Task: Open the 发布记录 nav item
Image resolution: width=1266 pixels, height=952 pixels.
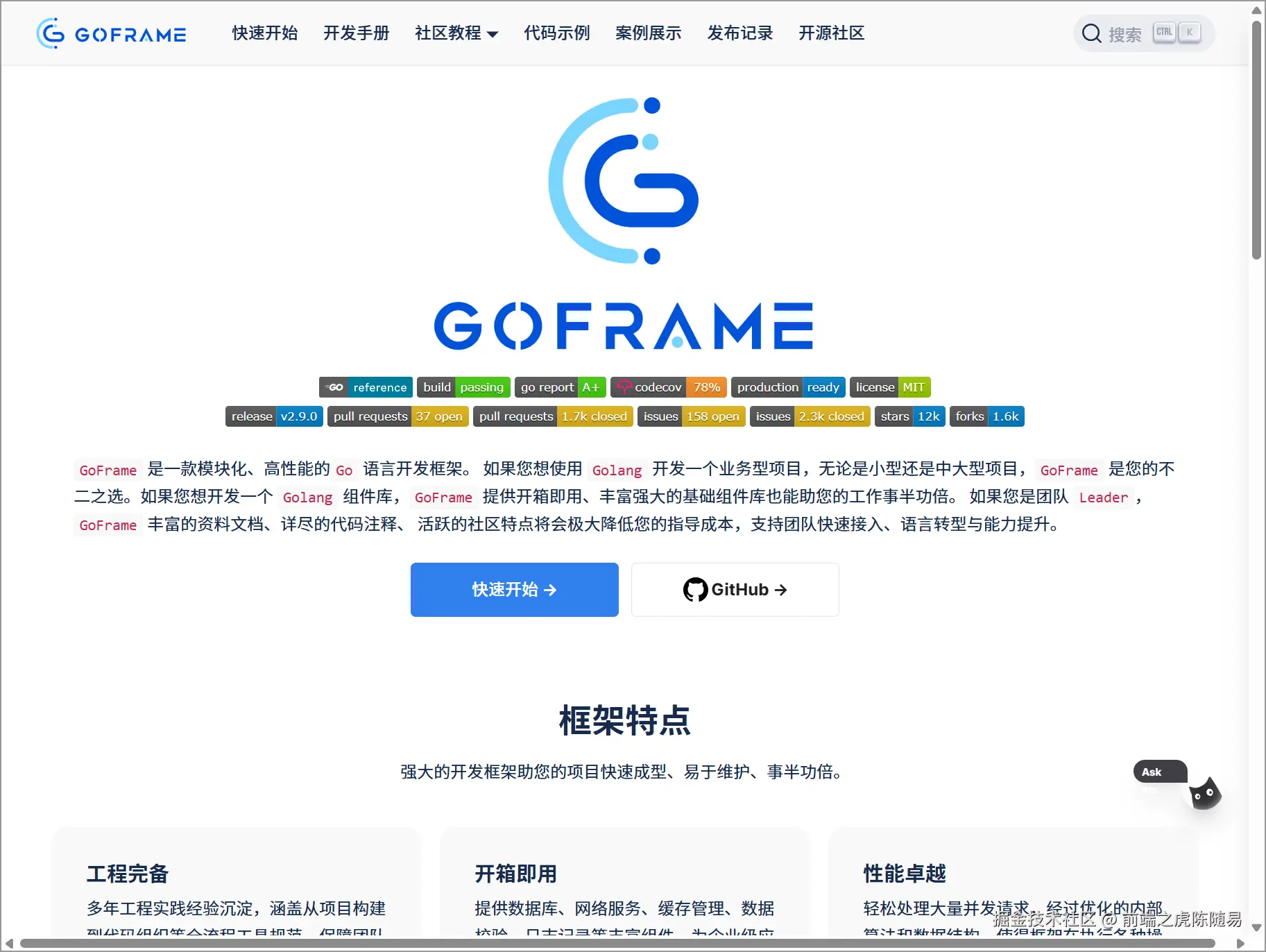Action: [740, 33]
